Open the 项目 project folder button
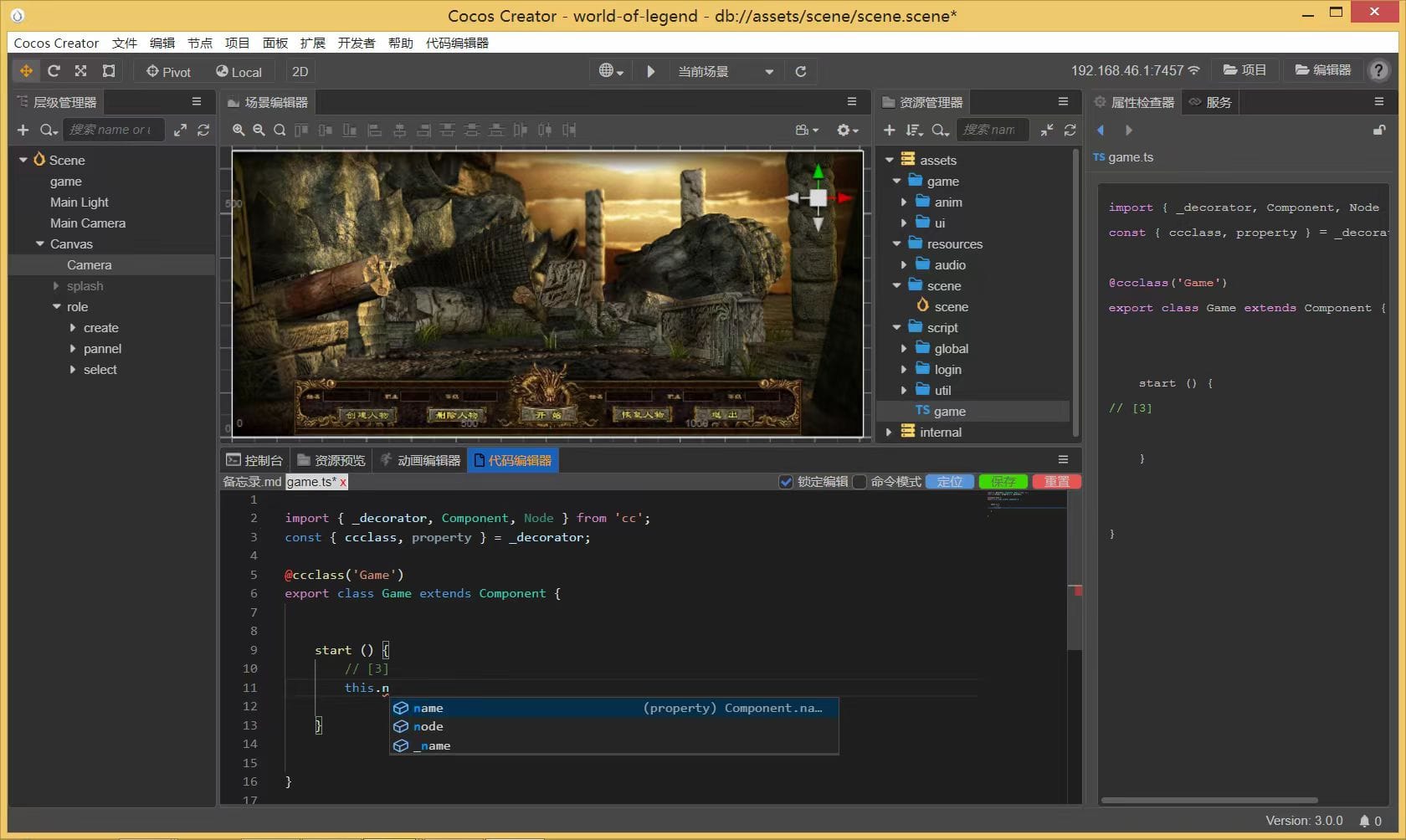This screenshot has width=1406, height=840. [1245, 70]
